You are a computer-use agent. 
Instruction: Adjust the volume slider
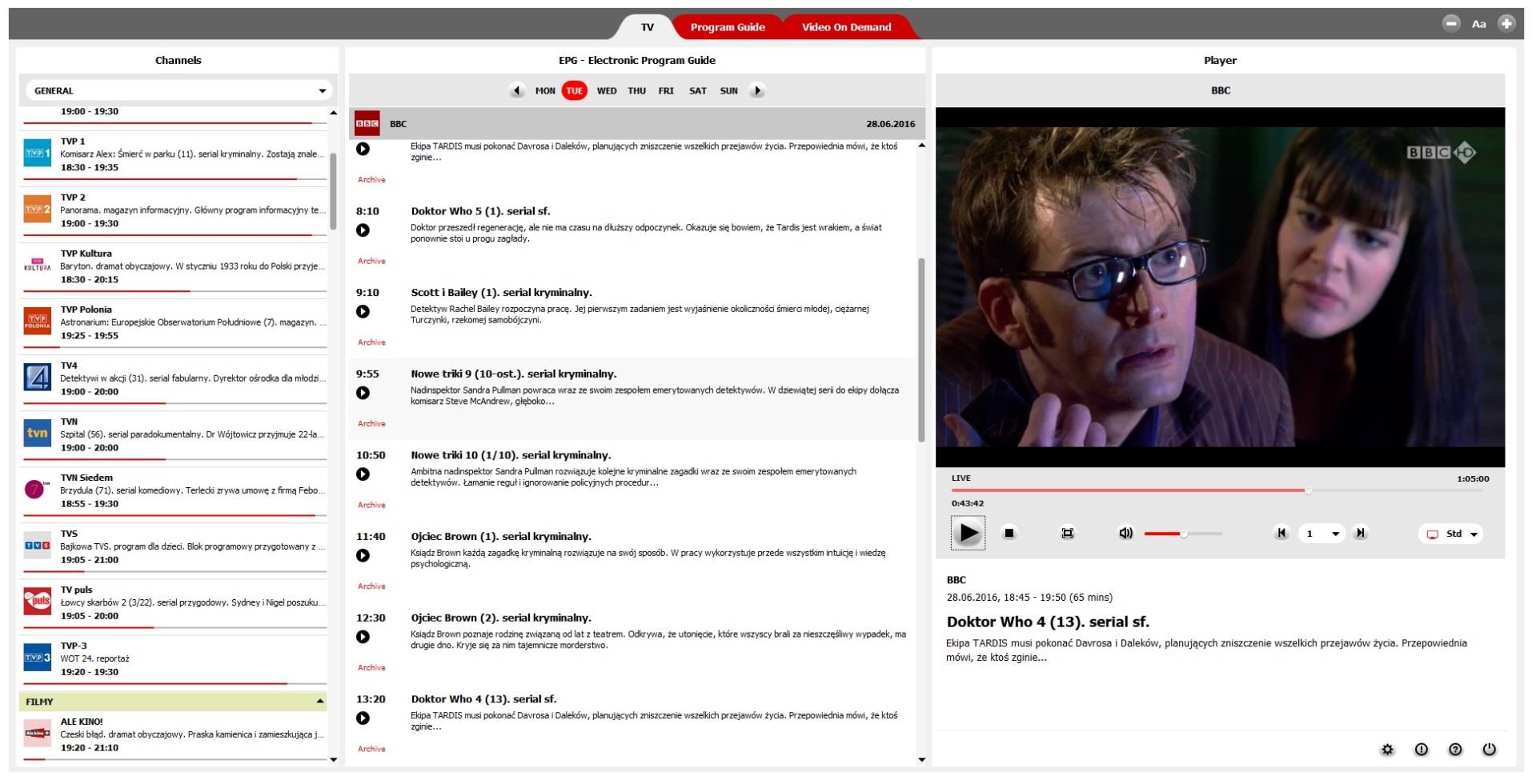pyautogui.click(x=1183, y=534)
